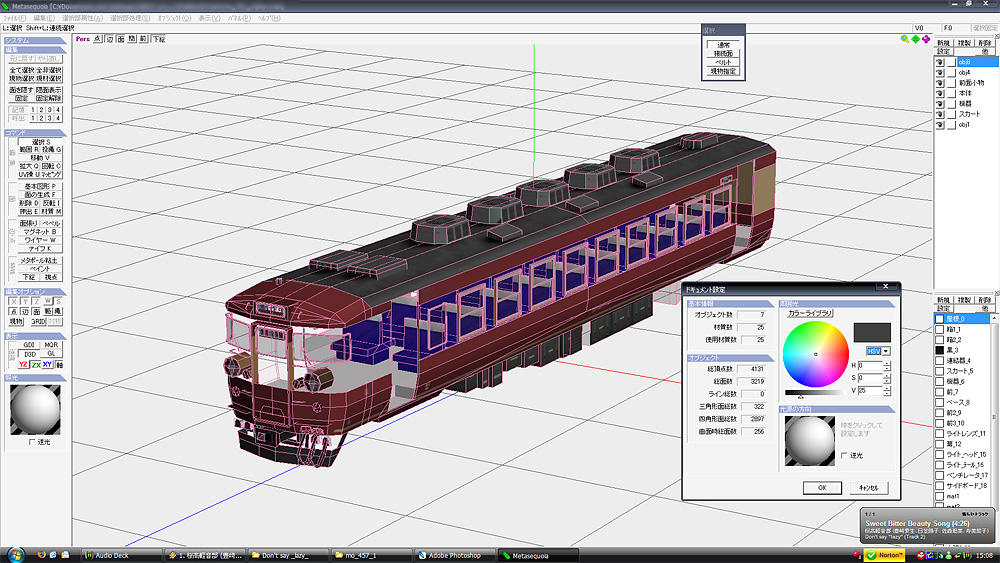Select the 移動 V move command
Image resolution: width=1000 pixels, height=563 pixels.
point(40,157)
